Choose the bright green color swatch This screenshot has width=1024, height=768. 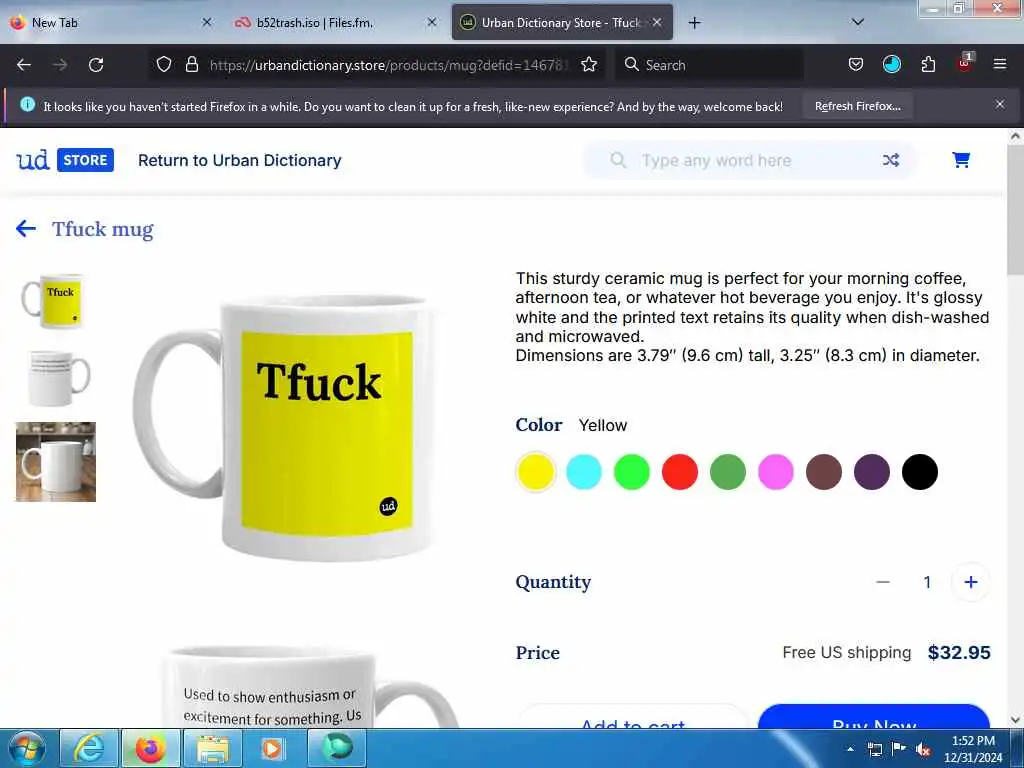coord(632,472)
